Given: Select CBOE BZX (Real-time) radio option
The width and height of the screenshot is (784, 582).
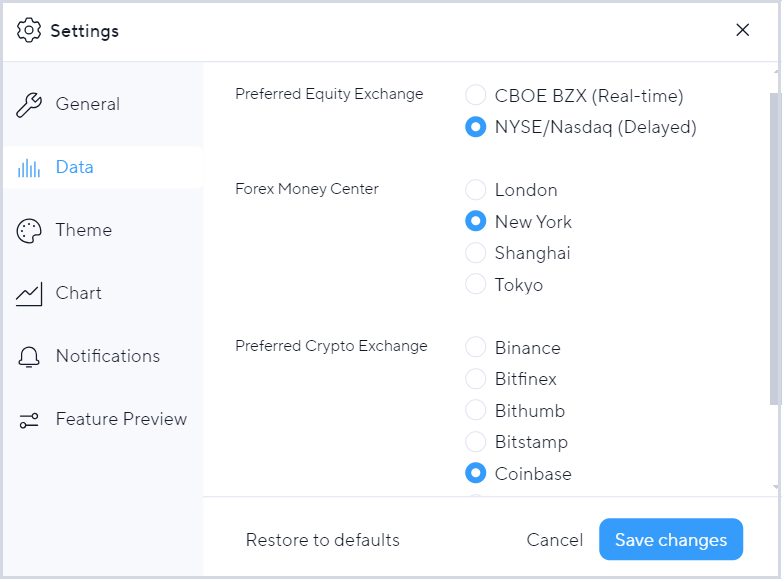Looking at the screenshot, I should (x=475, y=95).
